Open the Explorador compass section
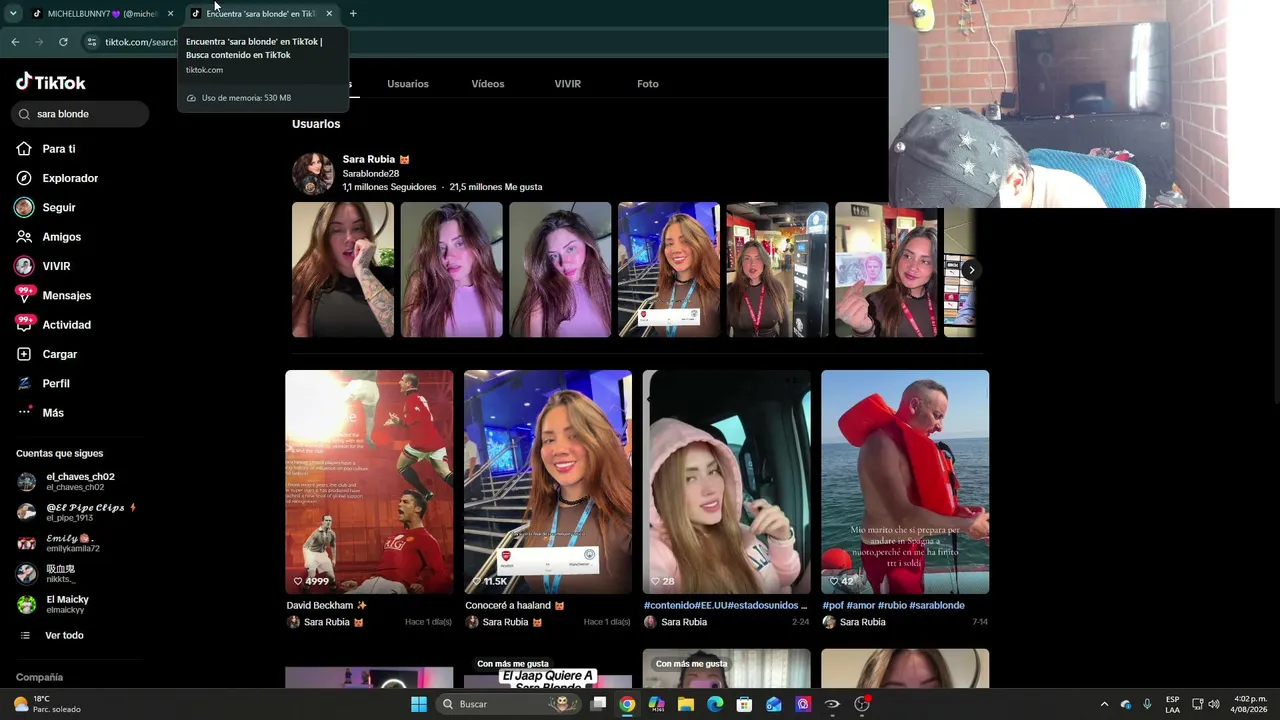This screenshot has height=720, width=1280. point(57,178)
